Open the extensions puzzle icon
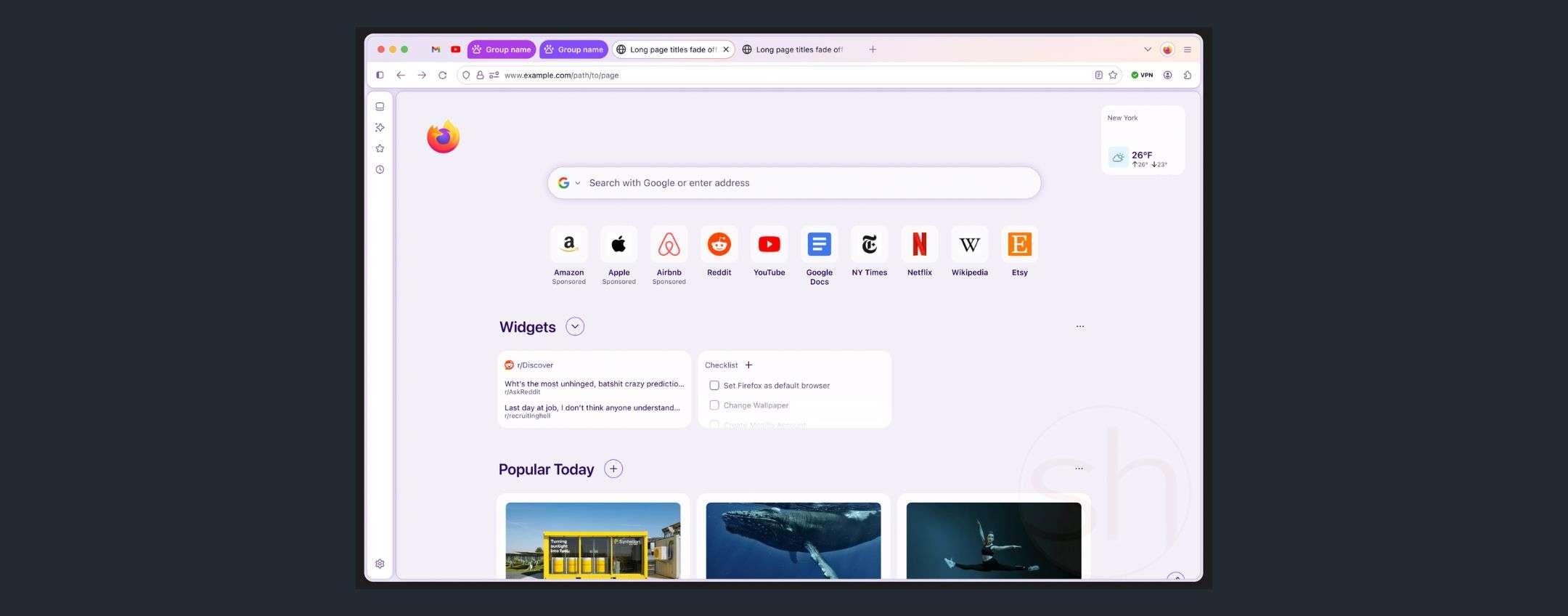 (x=1188, y=75)
